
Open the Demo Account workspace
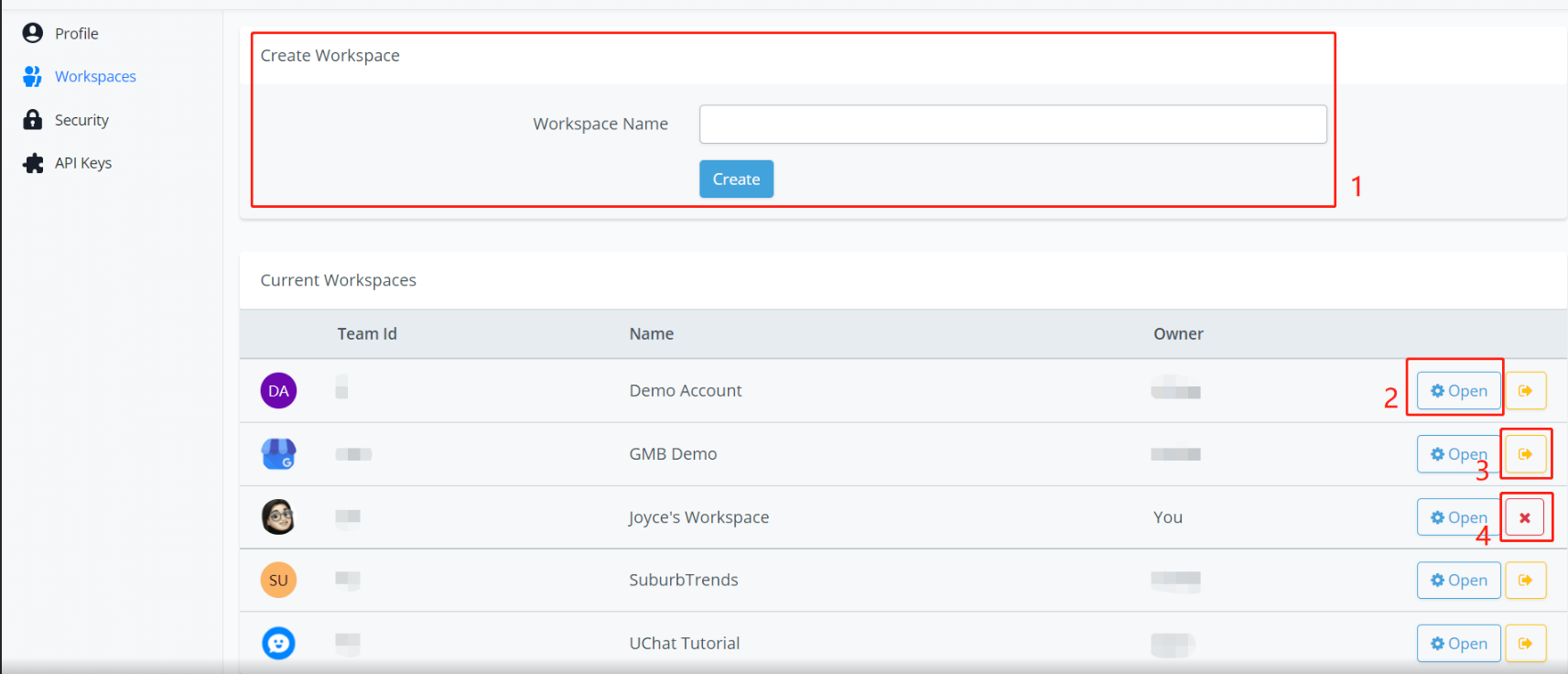click(x=1458, y=391)
